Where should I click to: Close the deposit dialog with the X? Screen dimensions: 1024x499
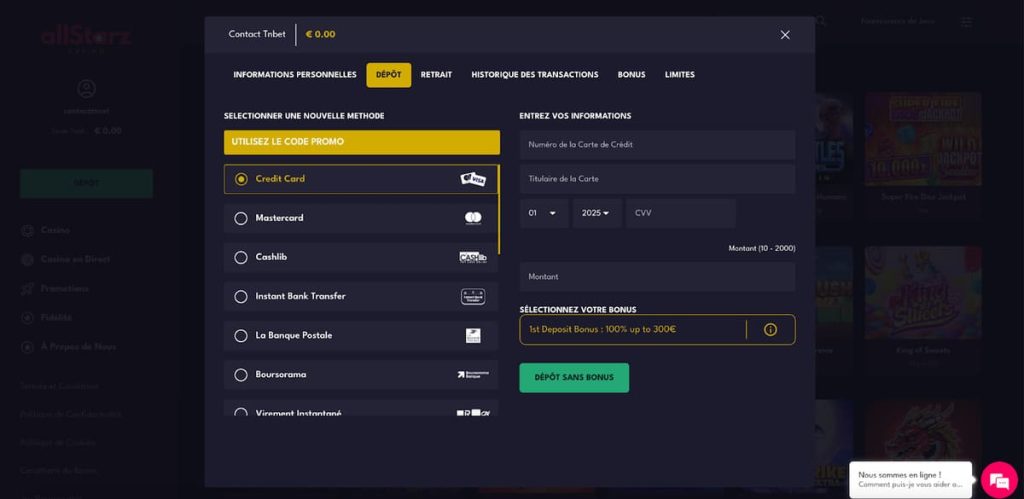pos(785,35)
